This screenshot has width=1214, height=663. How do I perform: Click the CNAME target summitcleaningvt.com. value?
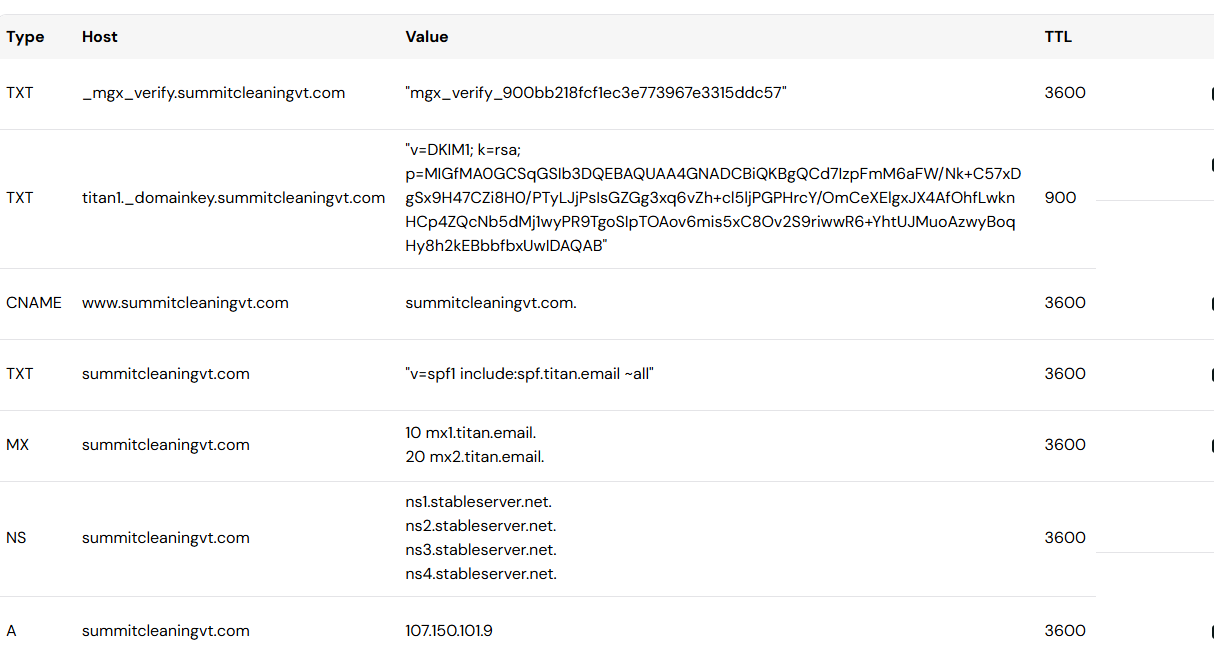(x=491, y=303)
